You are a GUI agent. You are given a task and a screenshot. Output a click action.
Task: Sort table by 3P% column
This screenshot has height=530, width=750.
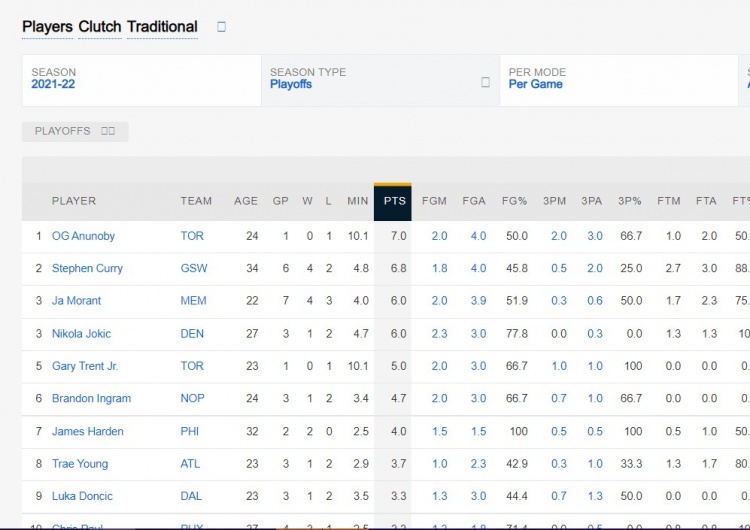[x=629, y=201]
